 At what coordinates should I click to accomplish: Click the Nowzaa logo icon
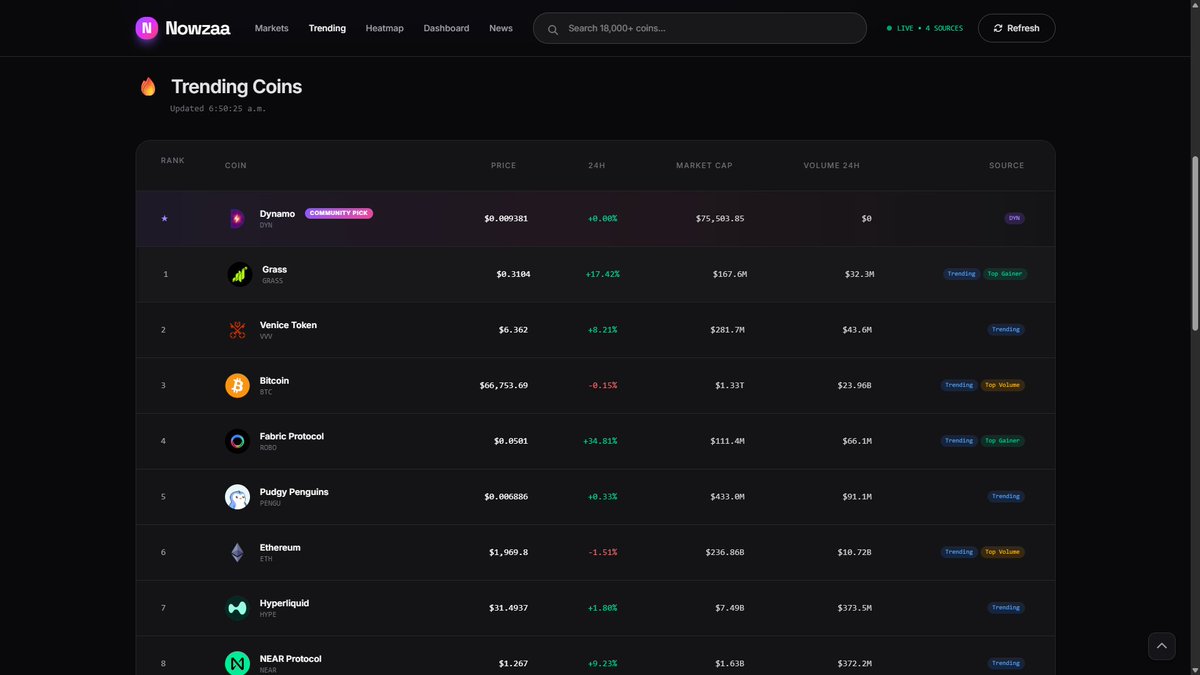(x=147, y=28)
